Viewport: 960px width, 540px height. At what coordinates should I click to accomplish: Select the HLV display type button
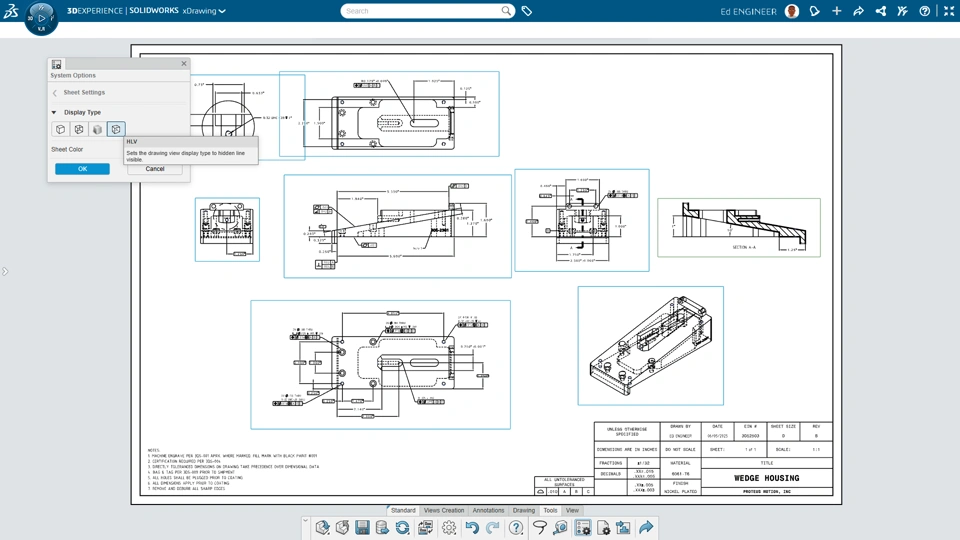[116, 129]
